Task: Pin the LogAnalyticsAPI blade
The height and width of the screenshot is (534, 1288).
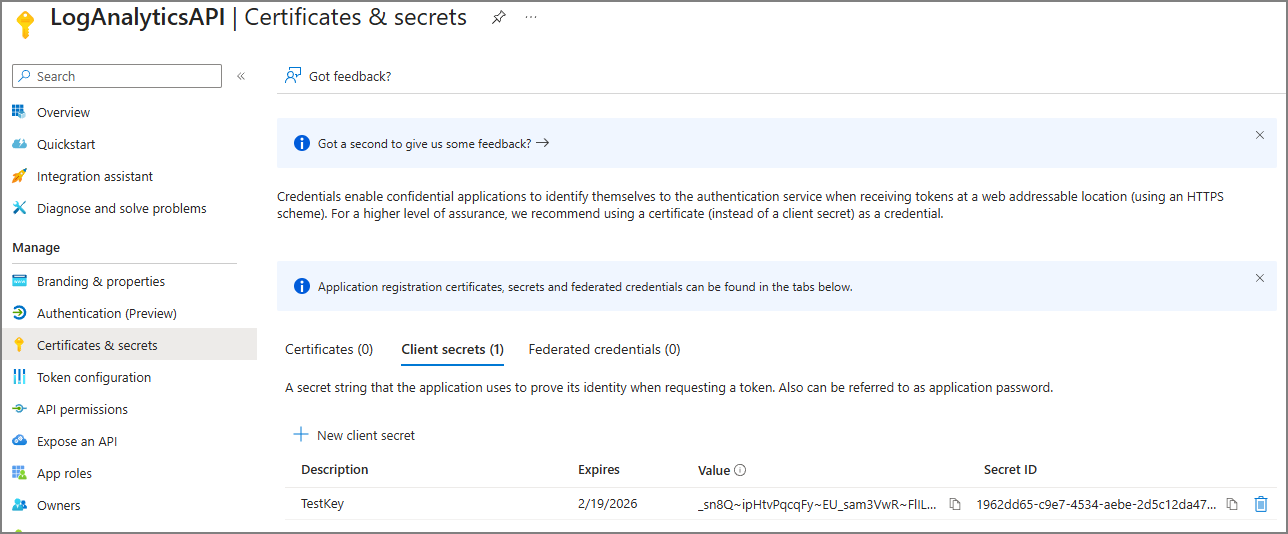Action: coord(498,17)
